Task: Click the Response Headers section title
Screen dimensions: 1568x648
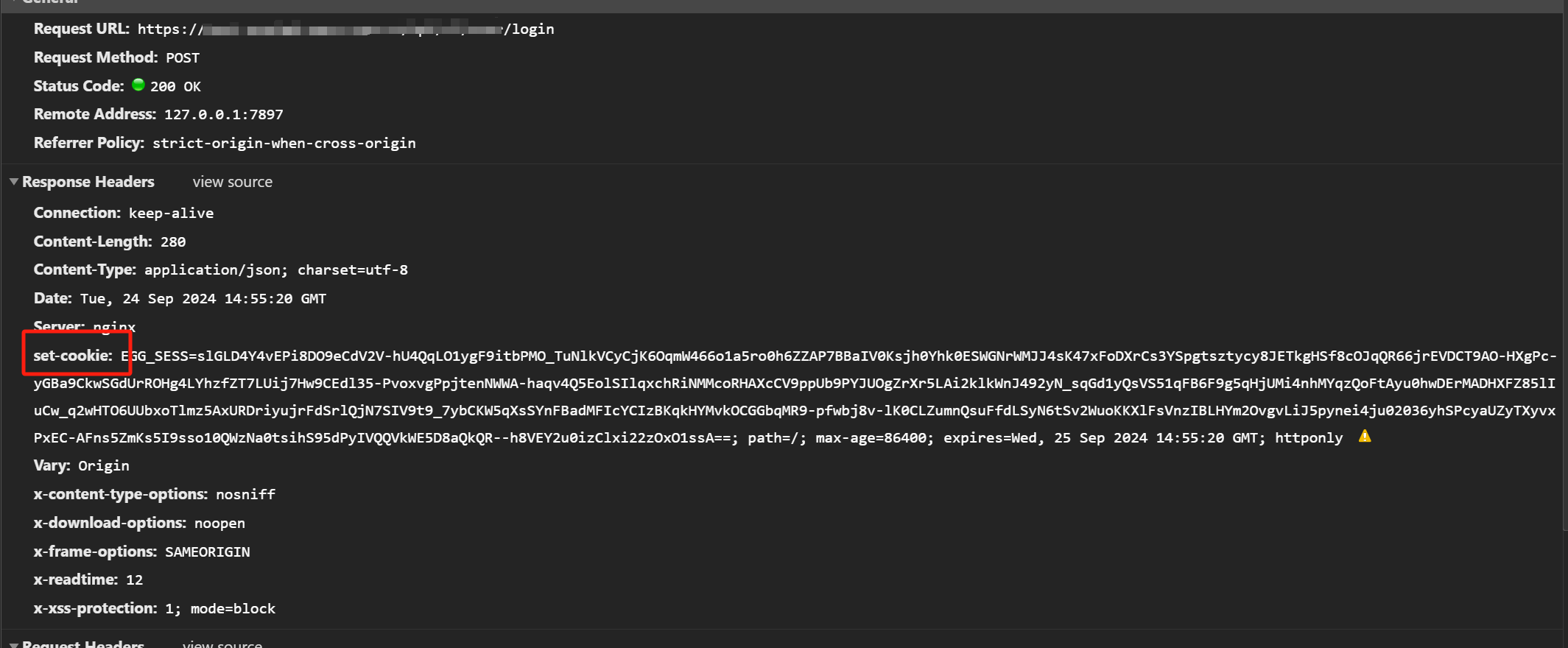Action: (x=88, y=182)
